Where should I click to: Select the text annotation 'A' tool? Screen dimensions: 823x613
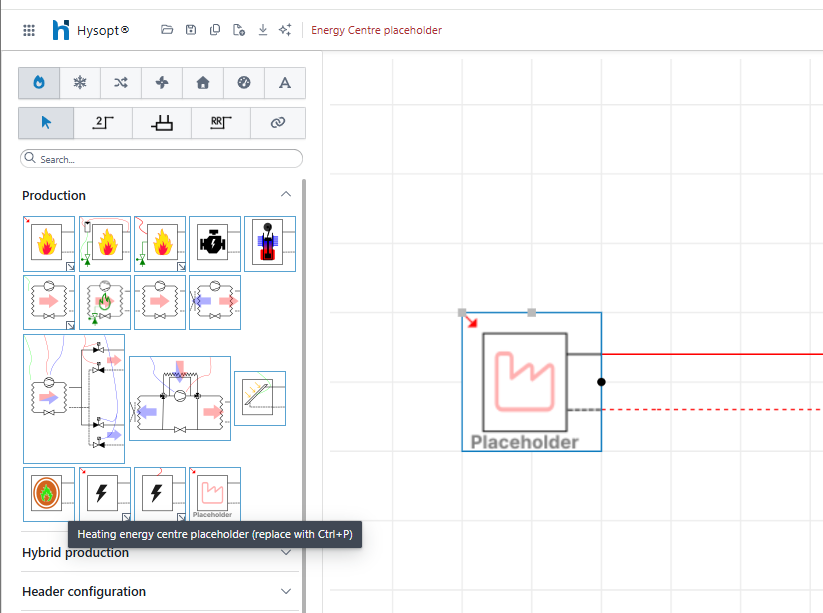[284, 83]
